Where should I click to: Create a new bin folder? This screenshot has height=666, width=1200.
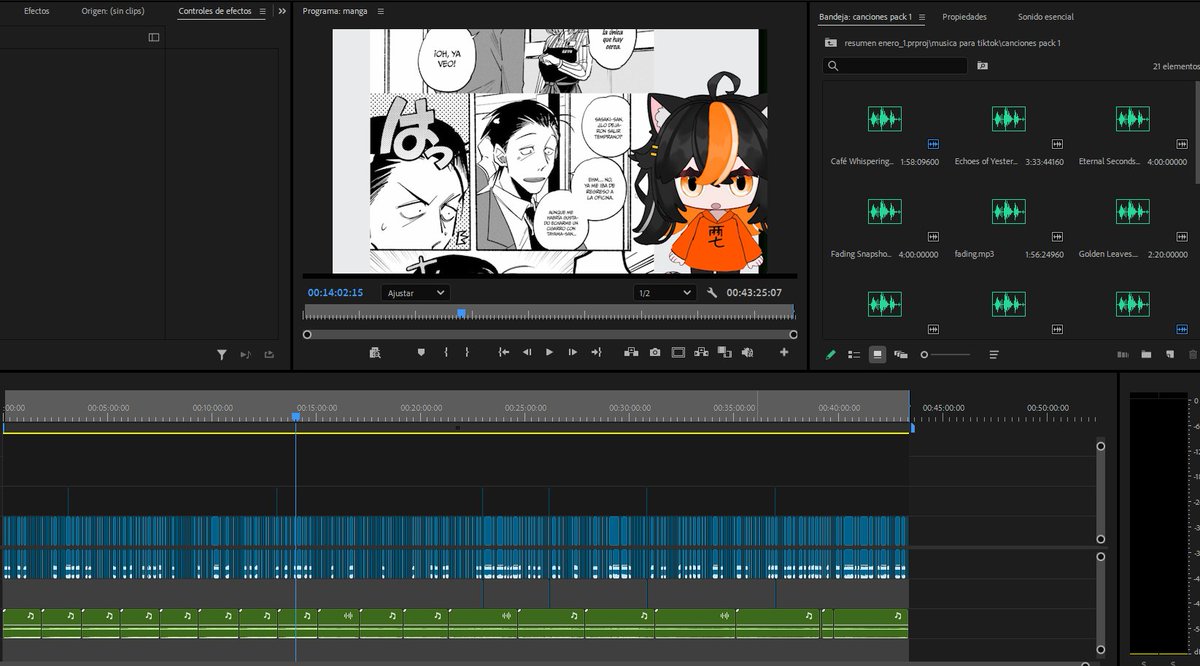pos(1146,354)
